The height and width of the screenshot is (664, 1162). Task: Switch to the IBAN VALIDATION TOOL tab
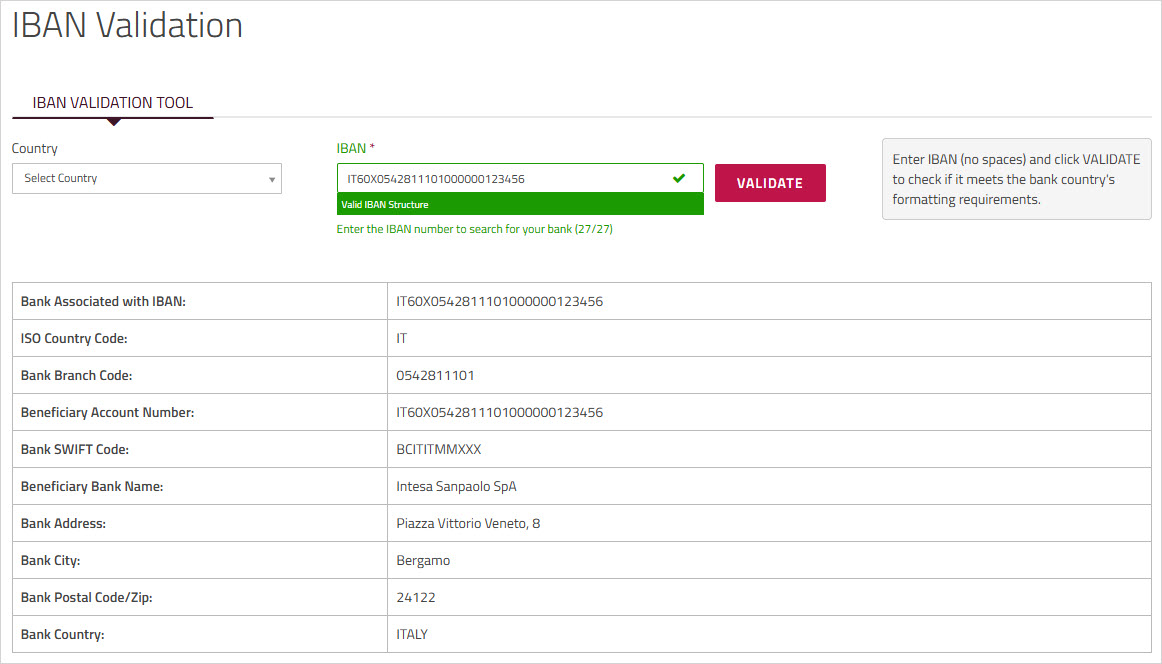pyautogui.click(x=113, y=103)
